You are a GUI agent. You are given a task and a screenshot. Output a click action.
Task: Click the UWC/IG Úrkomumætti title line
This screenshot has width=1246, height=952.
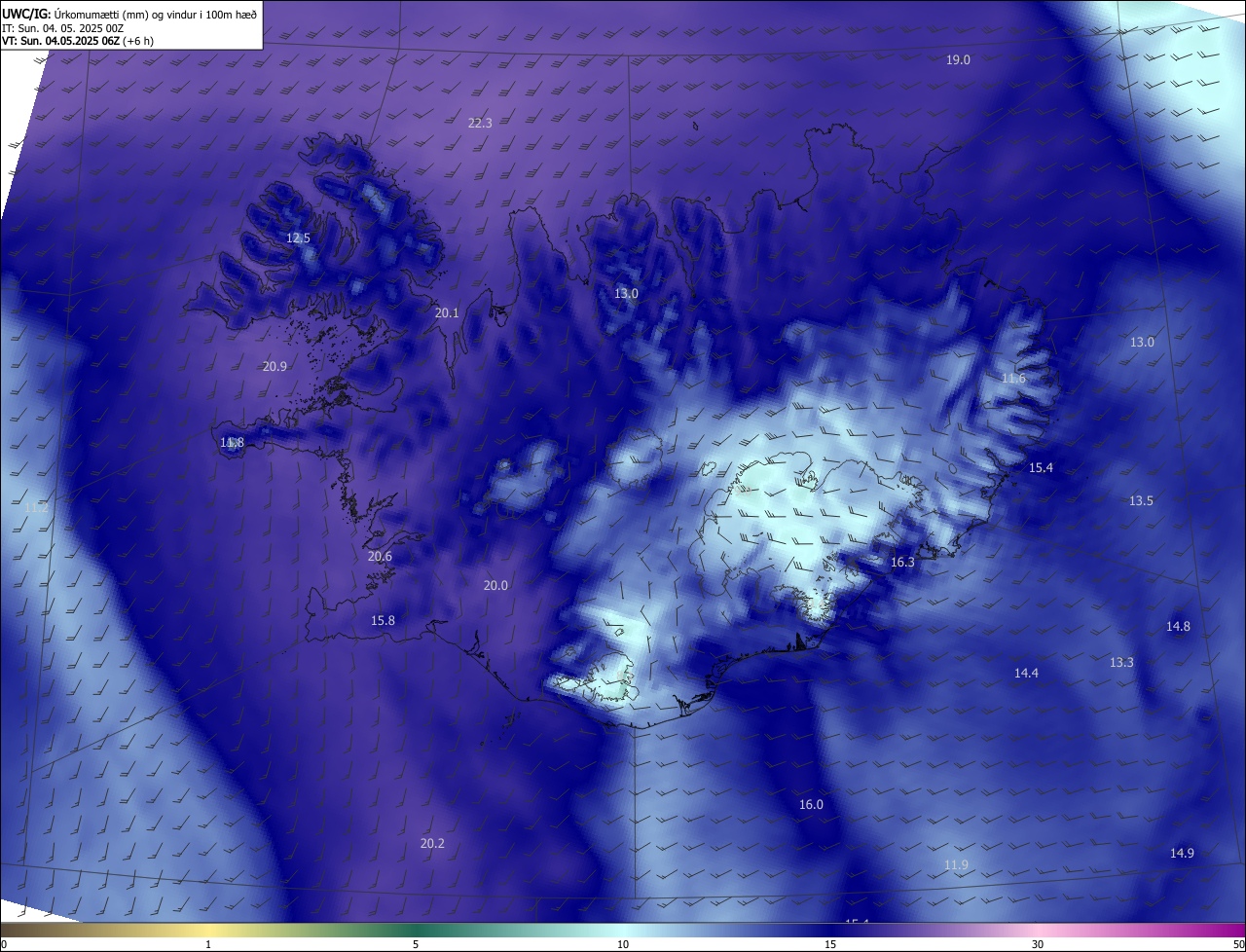(129, 15)
